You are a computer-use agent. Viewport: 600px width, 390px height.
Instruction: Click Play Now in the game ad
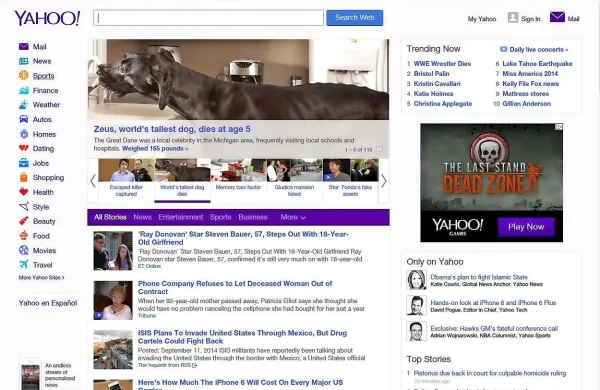(526, 227)
